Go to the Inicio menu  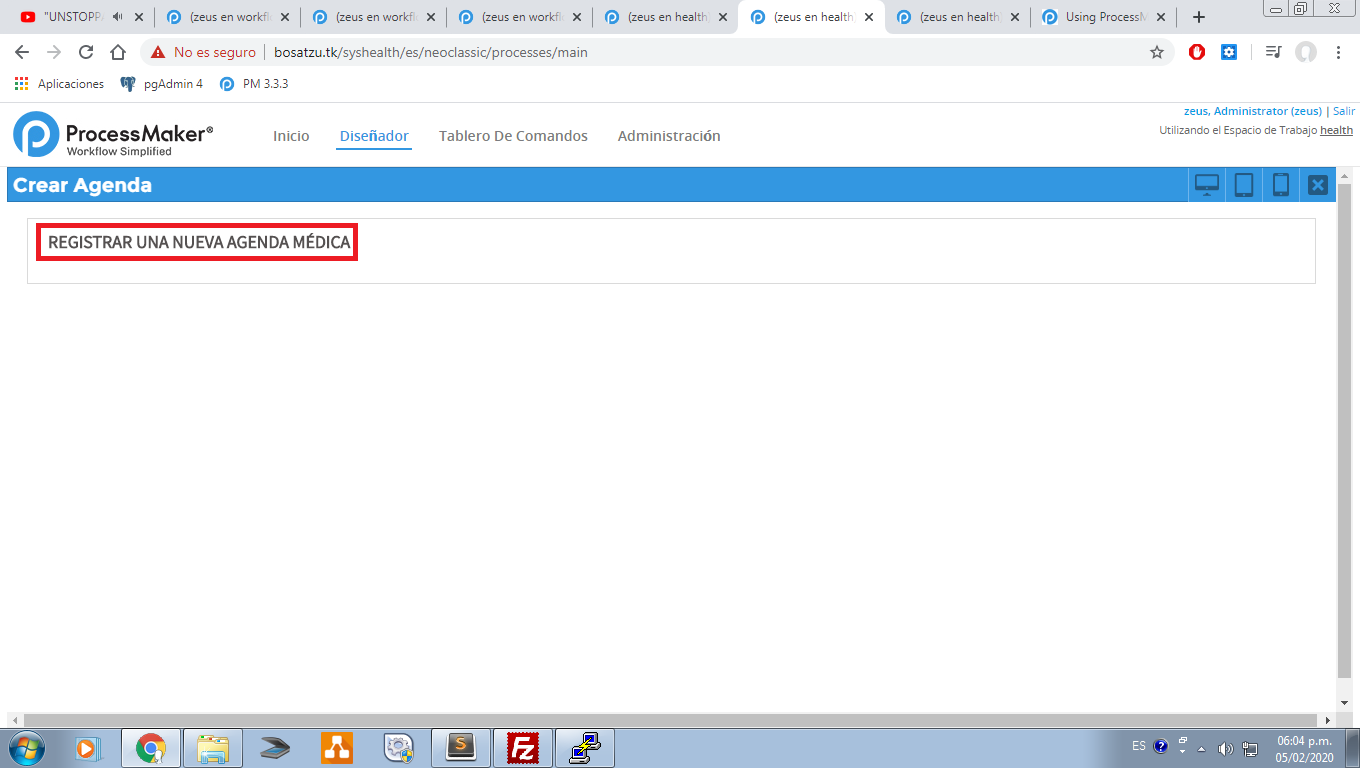pos(291,136)
